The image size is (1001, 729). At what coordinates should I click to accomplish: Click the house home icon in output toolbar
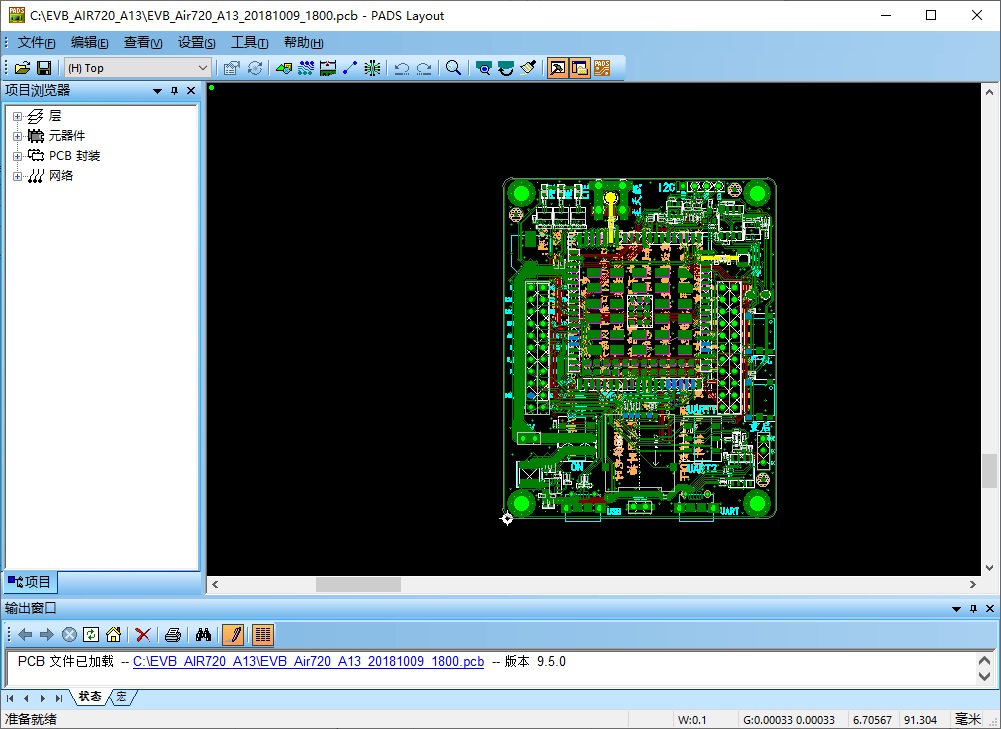pos(114,634)
